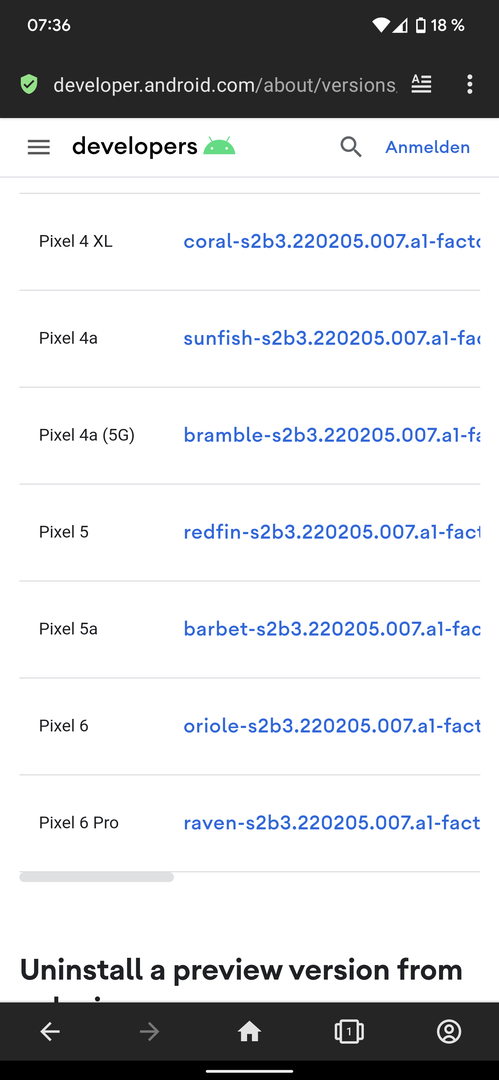499x1080 pixels.
Task: Download the raven image for Pixel 6 Pro
Action: [x=332, y=822]
